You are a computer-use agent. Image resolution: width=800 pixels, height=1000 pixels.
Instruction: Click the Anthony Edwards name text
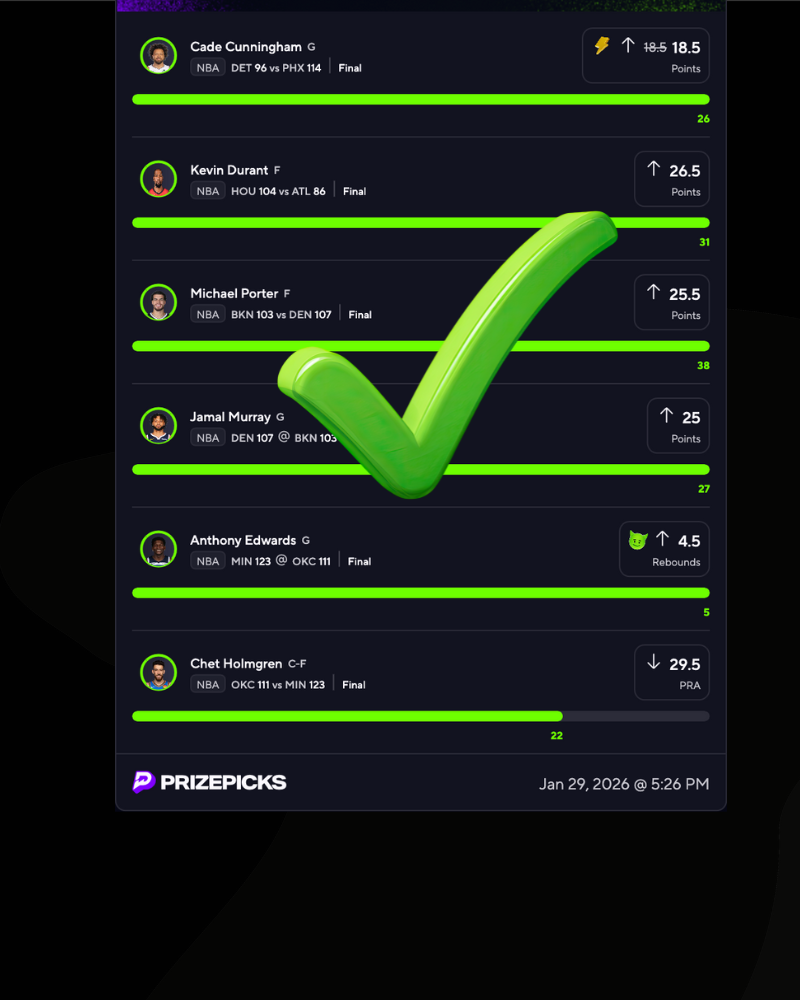click(243, 540)
